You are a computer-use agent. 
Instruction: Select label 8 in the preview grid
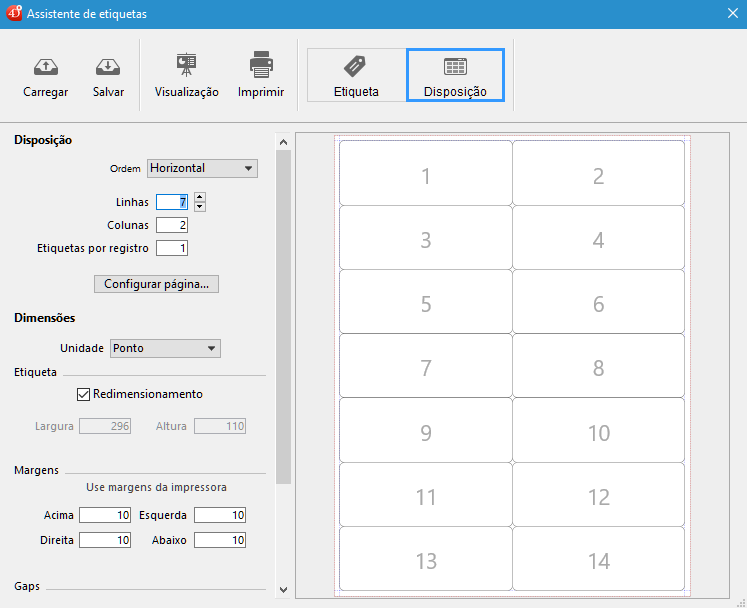(x=598, y=367)
